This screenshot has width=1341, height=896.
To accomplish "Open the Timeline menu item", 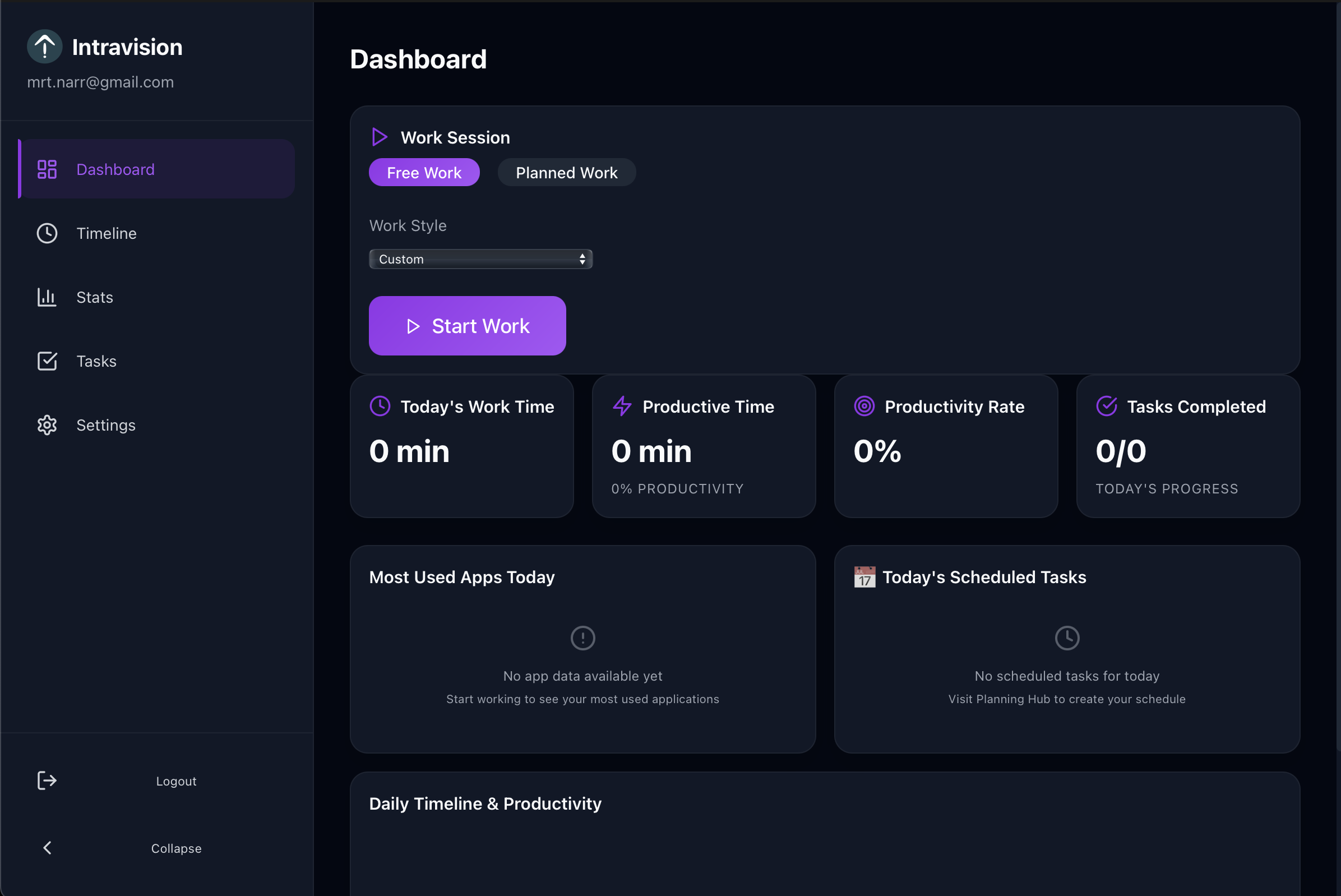I will pyautogui.click(x=107, y=233).
